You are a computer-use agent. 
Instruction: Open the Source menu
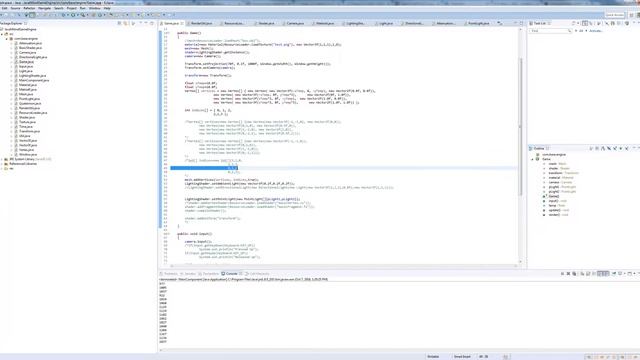[x=16, y=8]
